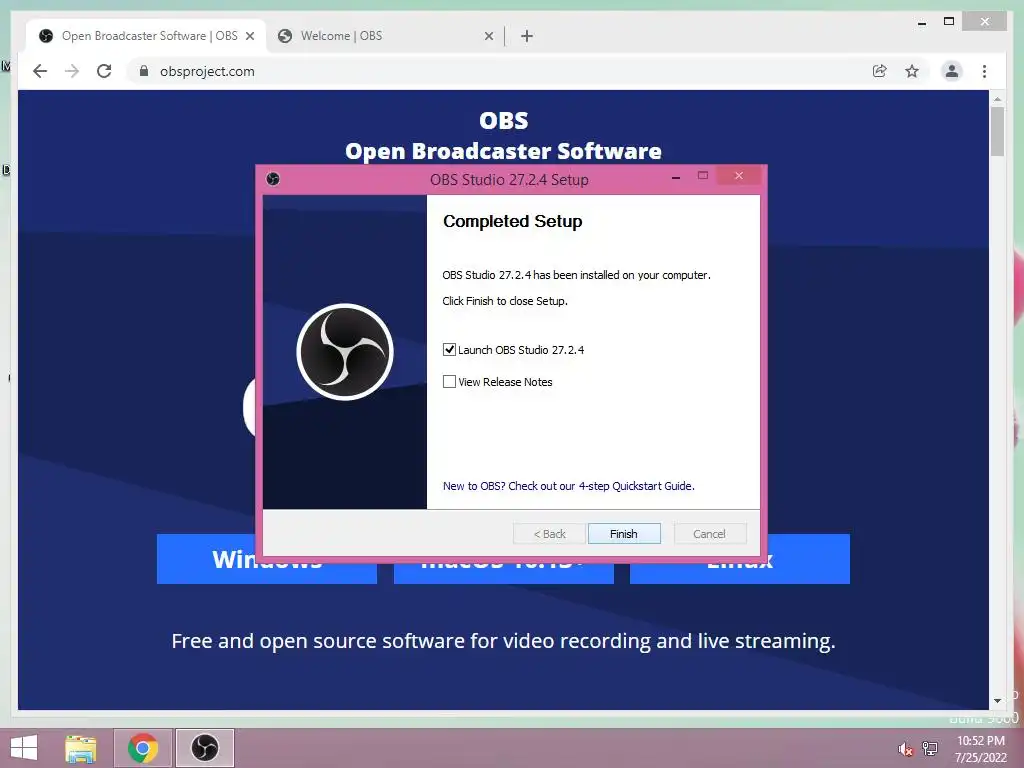This screenshot has width=1024, height=768.
Task: Click the scrollbar down arrow in Chrome
Action: 997,701
